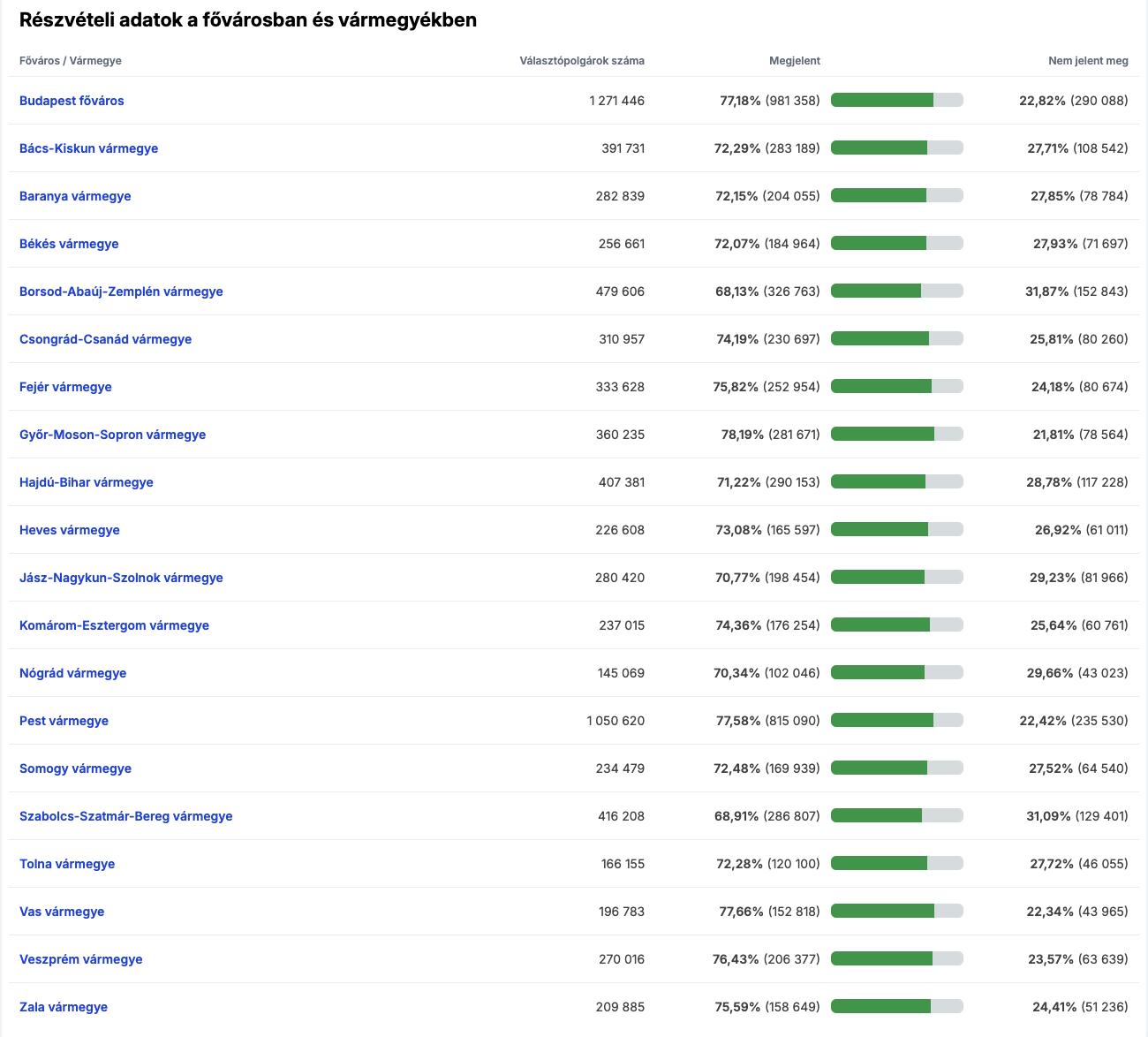
Task: Open Fejér vármegye turnout page
Action: (65, 387)
